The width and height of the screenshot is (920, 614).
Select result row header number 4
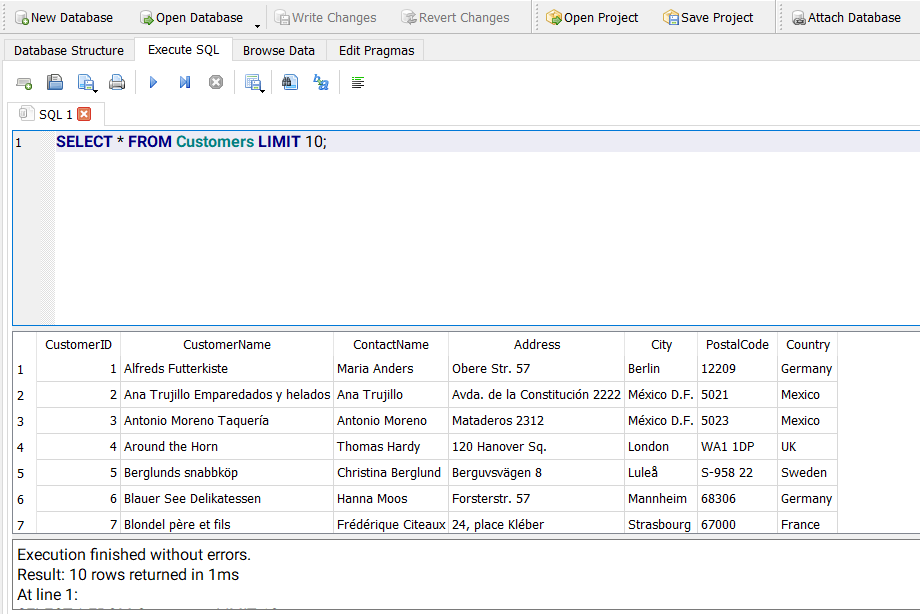click(x=25, y=447)
